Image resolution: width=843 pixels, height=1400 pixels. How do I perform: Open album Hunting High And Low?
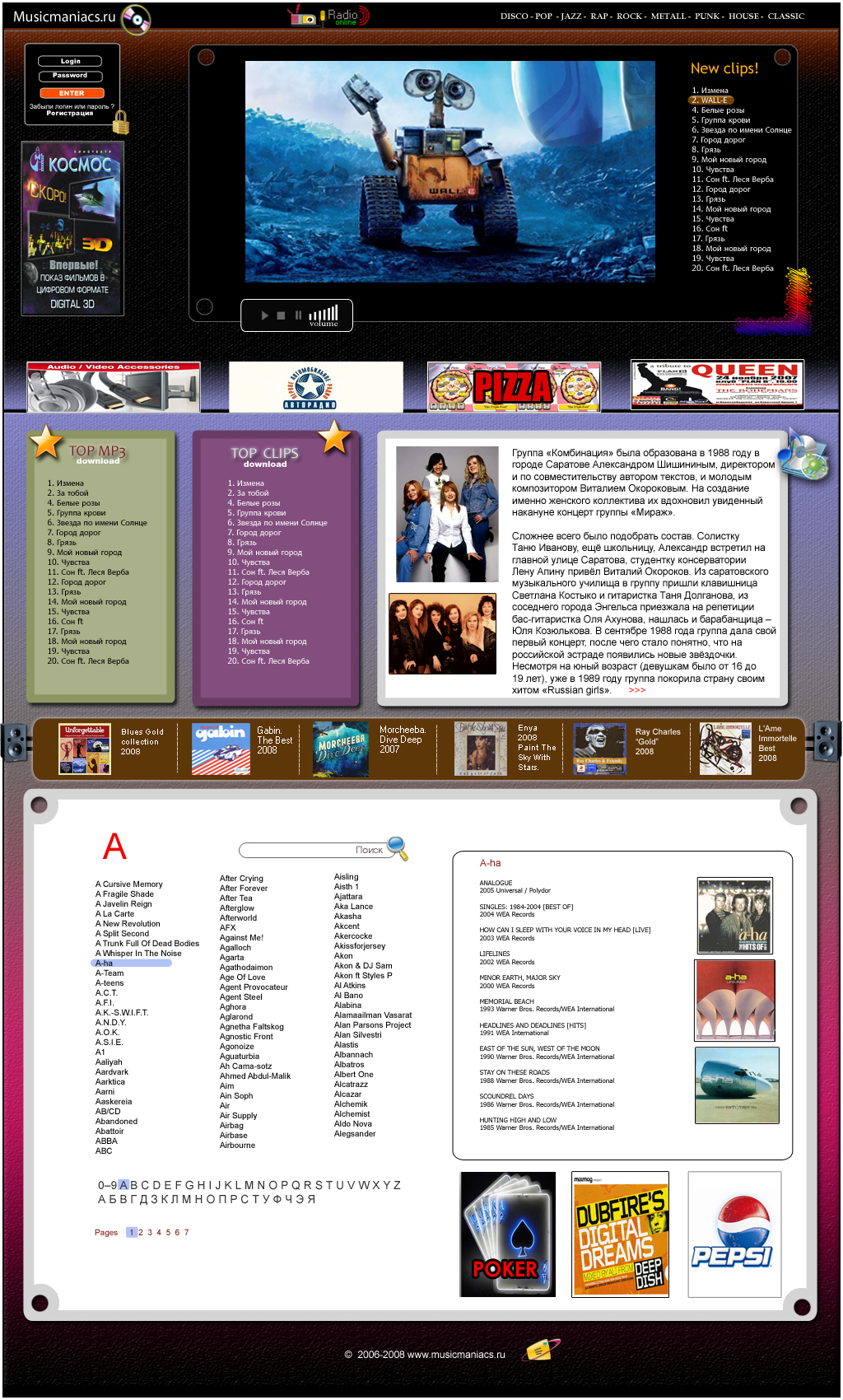[518, 1120]
